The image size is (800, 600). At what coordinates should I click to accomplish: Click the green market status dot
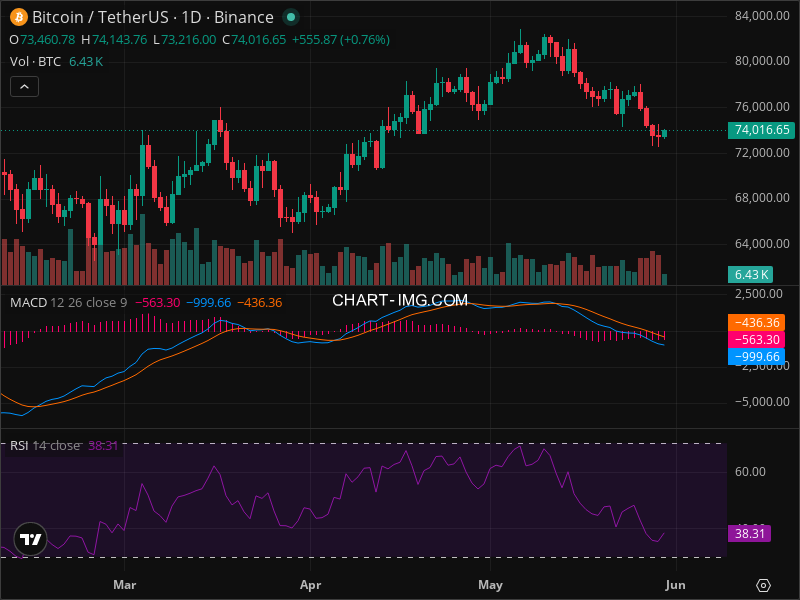[x=291, y=17]
